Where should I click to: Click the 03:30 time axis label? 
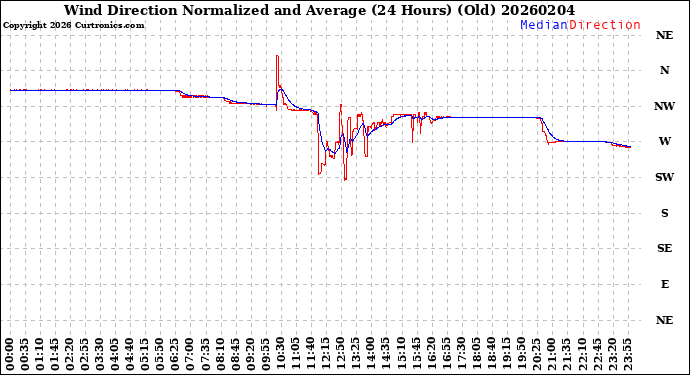[x=100, y=354]
